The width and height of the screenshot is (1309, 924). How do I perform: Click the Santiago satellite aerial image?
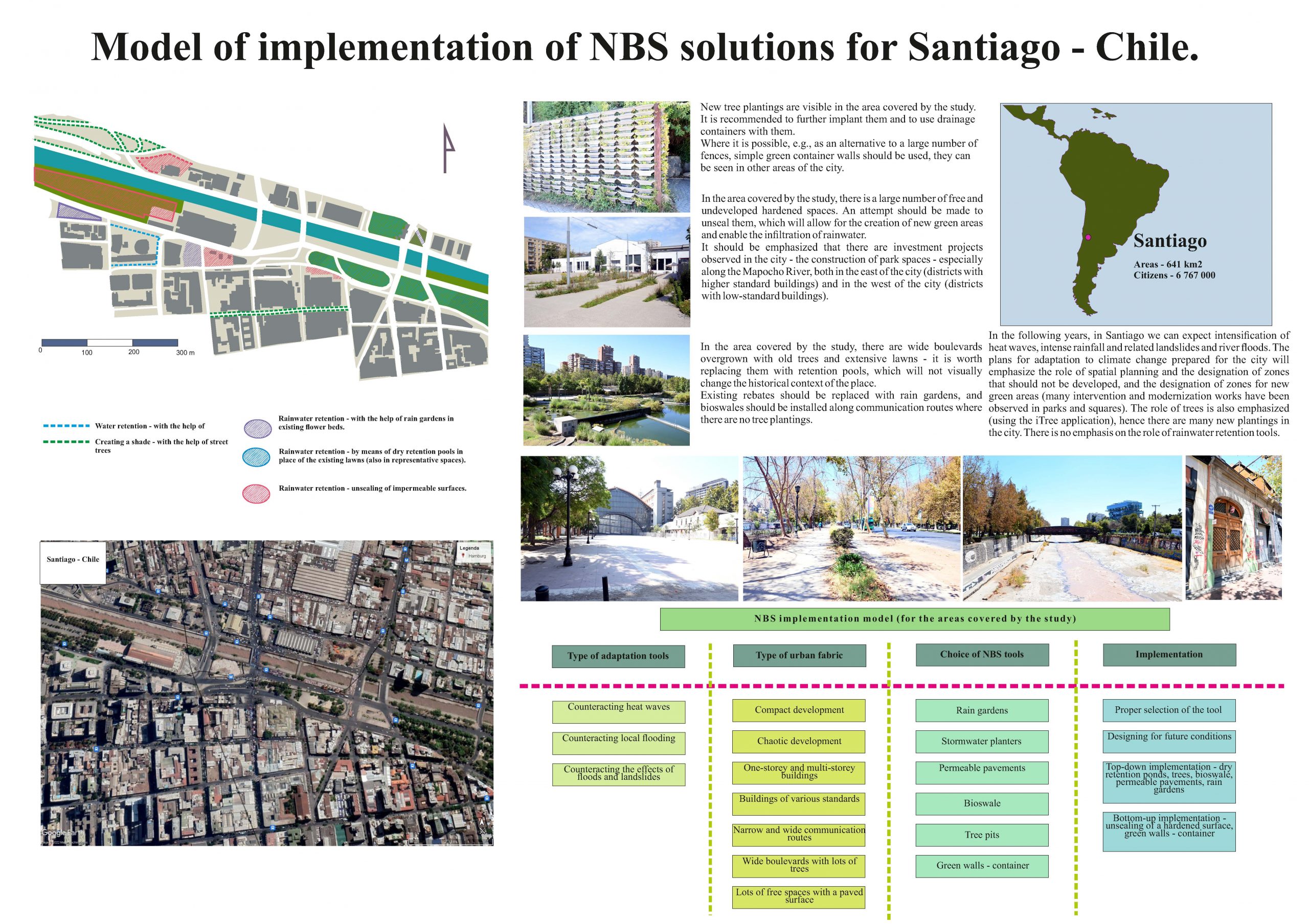coord(267,694)
